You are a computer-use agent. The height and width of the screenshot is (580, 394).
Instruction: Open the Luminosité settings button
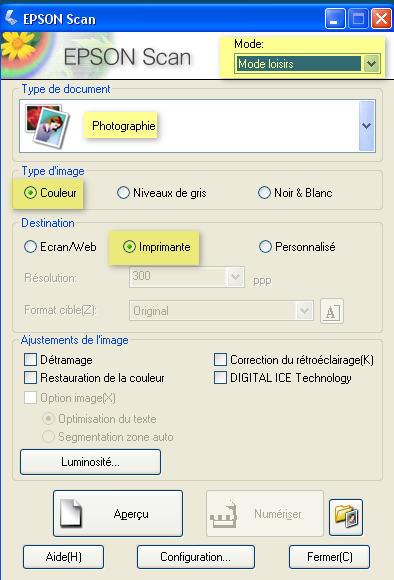coord(91,462)
